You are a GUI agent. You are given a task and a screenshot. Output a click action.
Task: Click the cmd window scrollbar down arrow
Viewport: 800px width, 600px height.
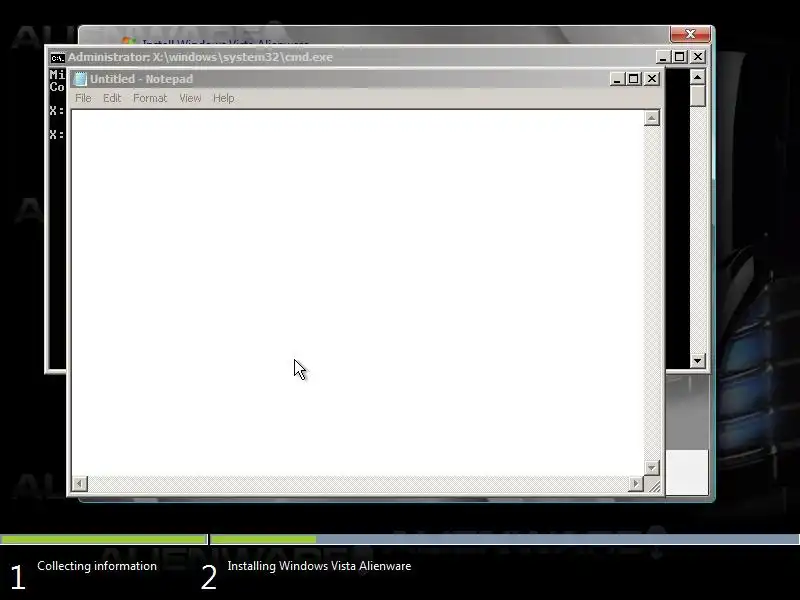[697, 361]
